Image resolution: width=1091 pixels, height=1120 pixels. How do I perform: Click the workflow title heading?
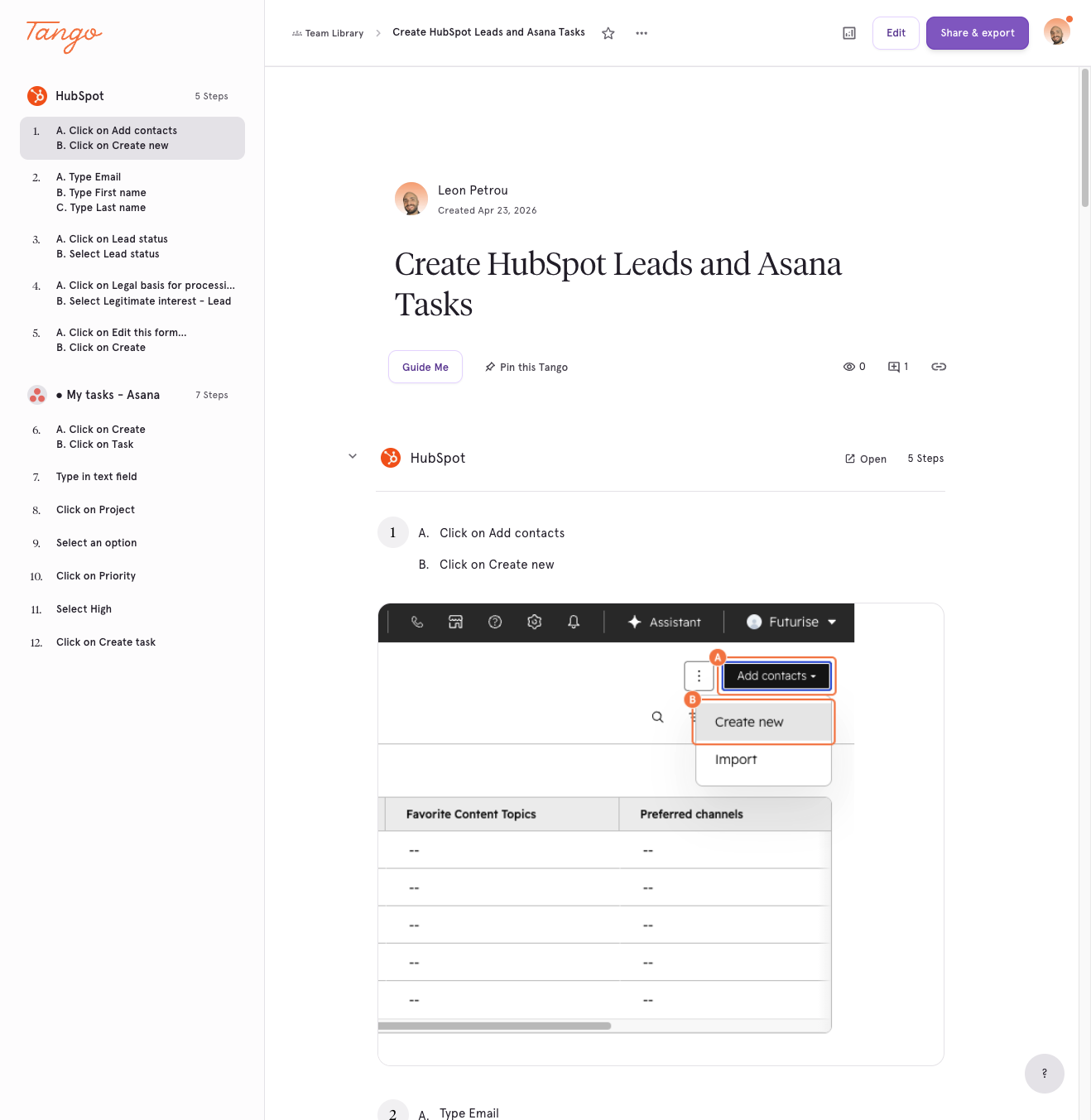pos(618,284)
